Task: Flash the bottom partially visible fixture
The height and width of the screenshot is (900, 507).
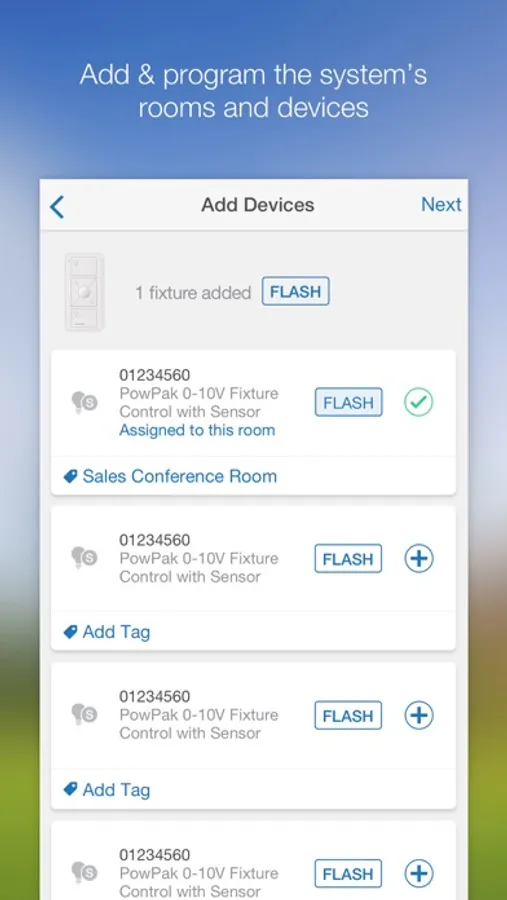Action: pyautogui.click(x=348, y=874)
